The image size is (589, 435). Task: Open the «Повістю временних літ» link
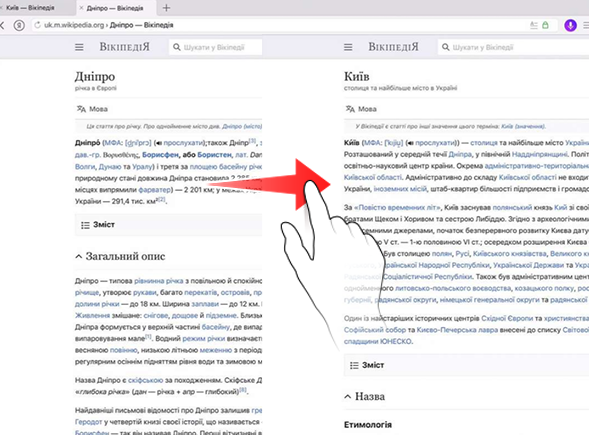click(397, 207)
